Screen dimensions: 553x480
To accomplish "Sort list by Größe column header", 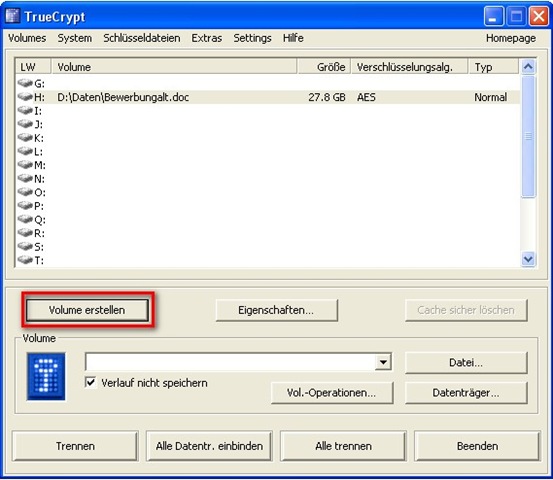I will [x=324, y=67].
